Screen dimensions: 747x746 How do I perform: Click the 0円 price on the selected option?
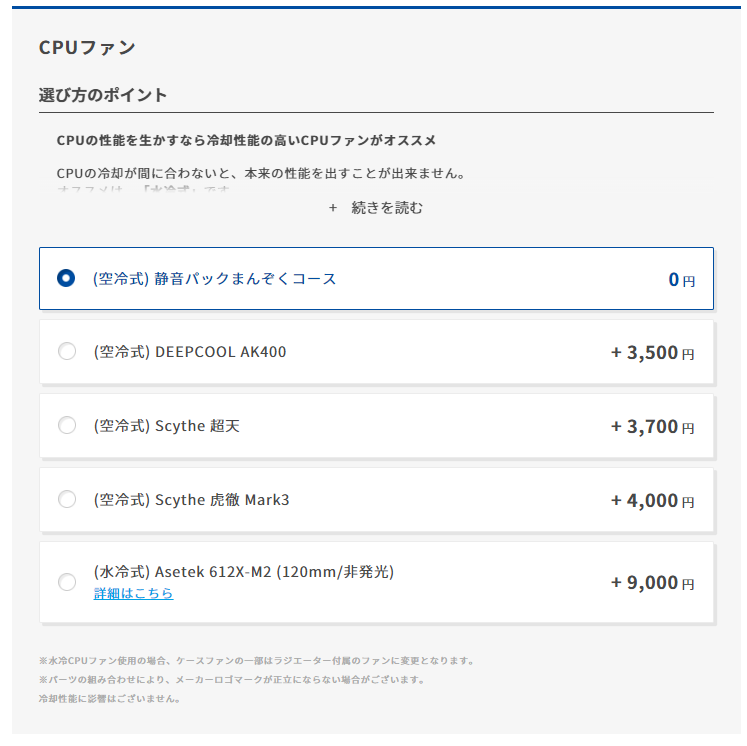(x=681, y=280)
